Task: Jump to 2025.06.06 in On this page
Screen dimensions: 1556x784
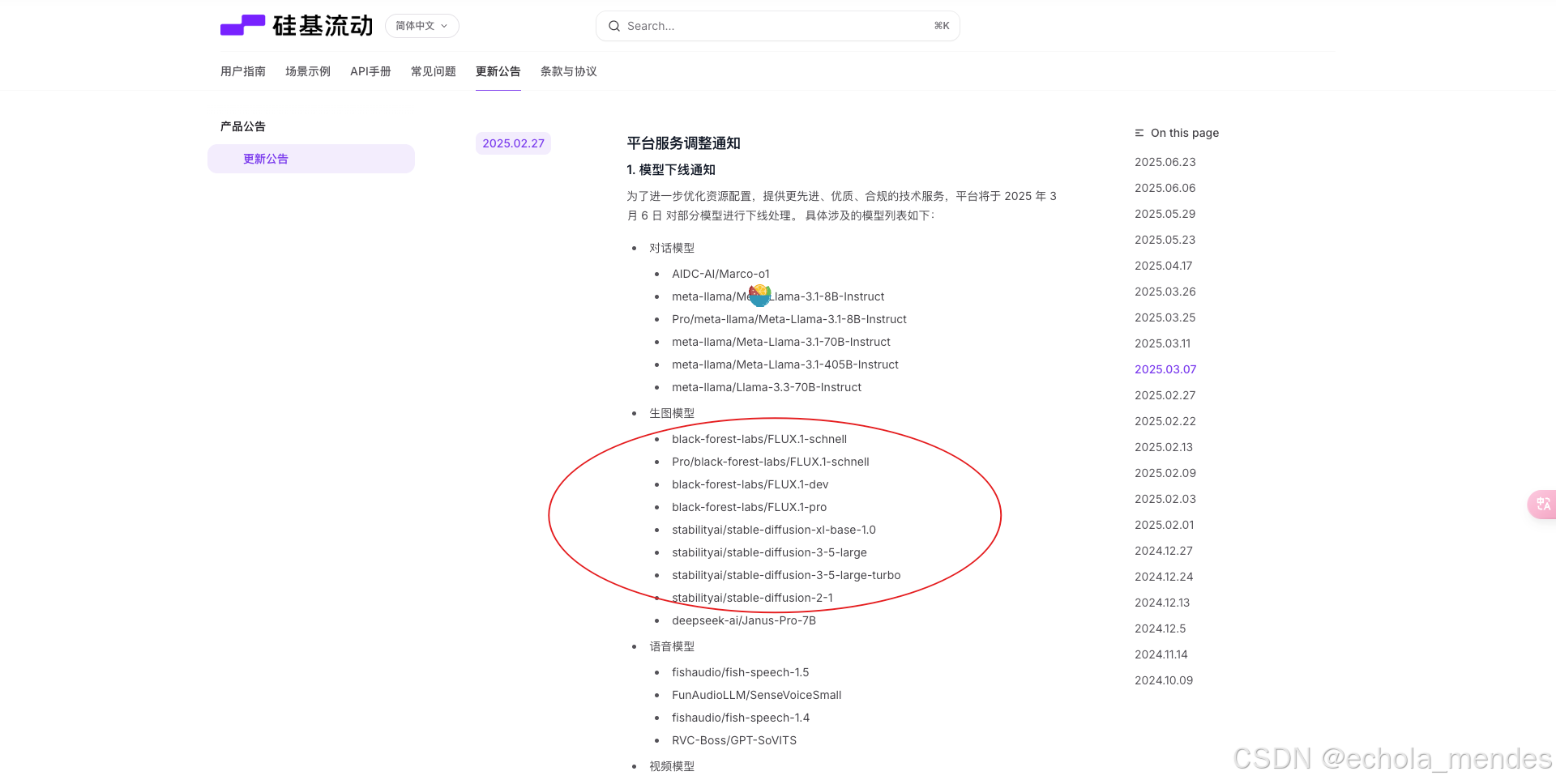Action: point(1165,188)
